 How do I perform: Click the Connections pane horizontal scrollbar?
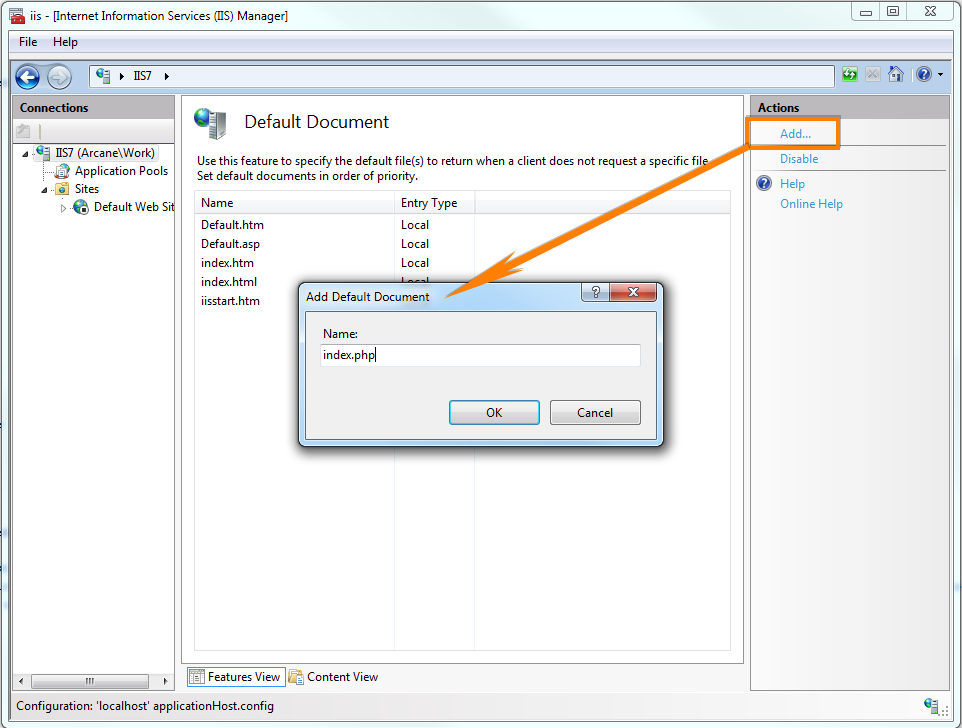(95, 681)
